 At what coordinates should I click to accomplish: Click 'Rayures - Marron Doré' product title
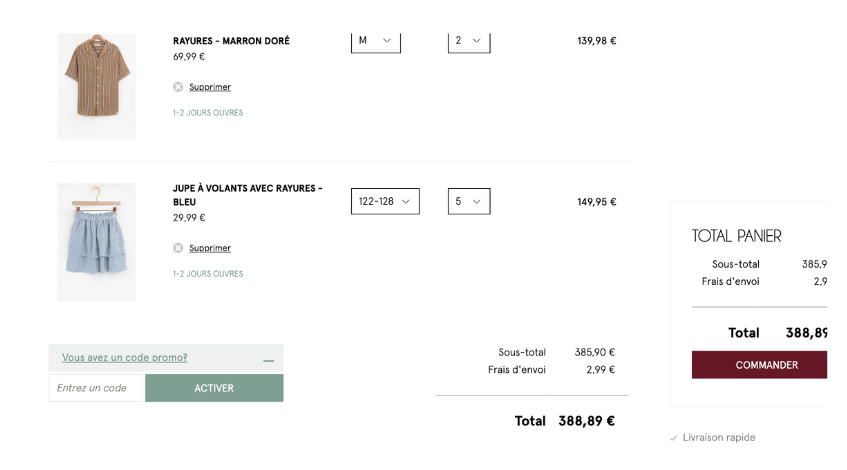click(231, 41)
